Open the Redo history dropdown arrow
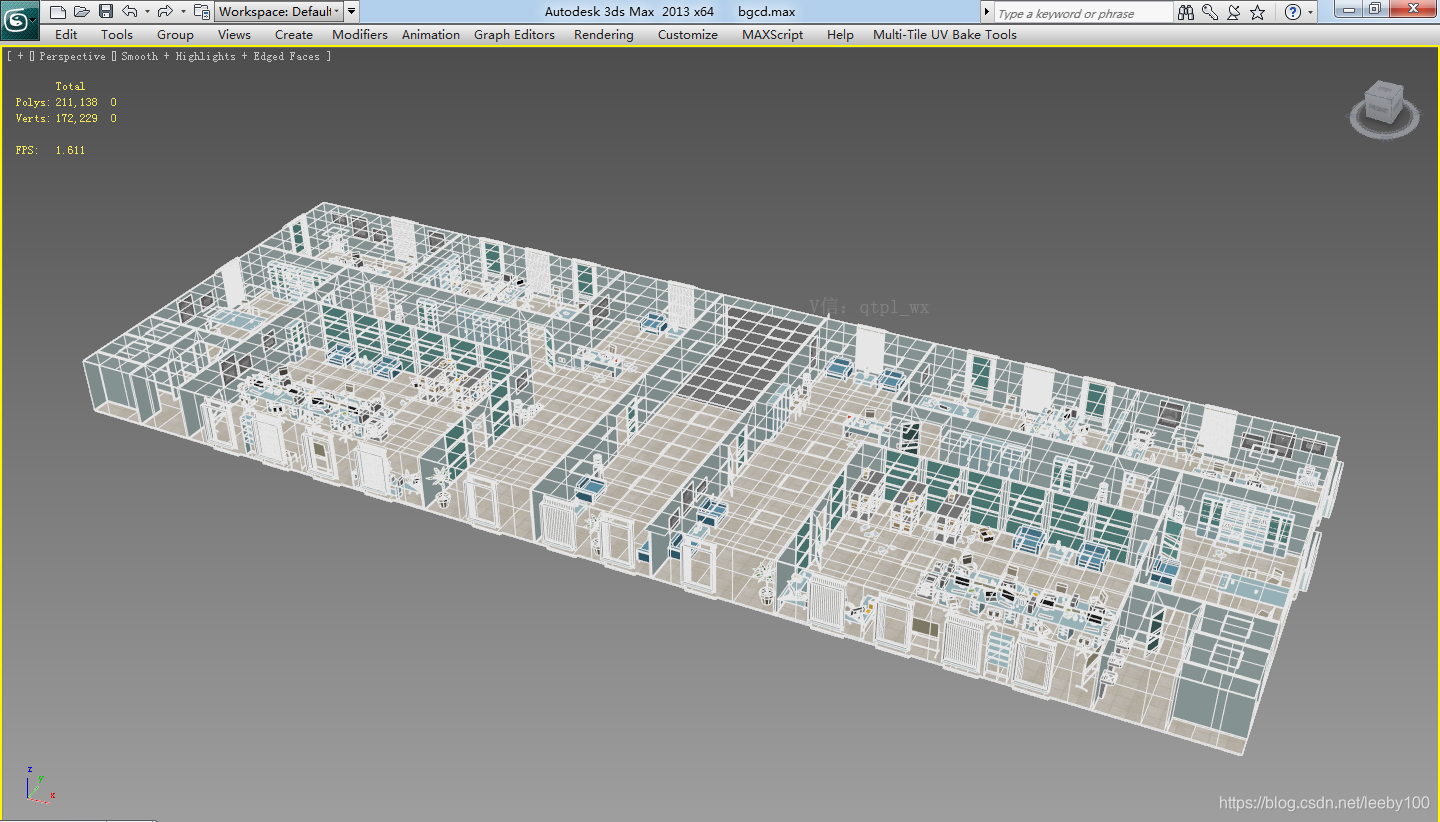 click(x=183, y=12)
